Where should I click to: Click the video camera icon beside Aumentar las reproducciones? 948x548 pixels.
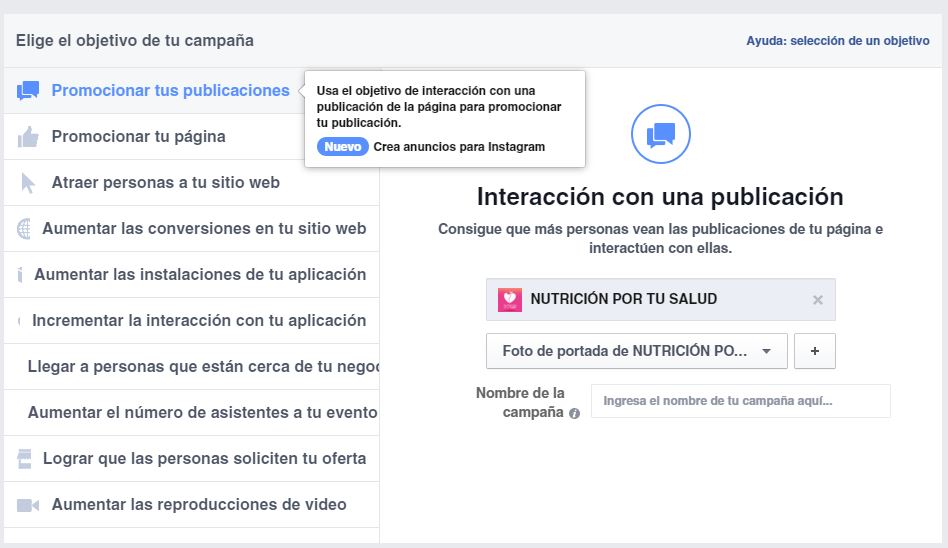[28, 505]
